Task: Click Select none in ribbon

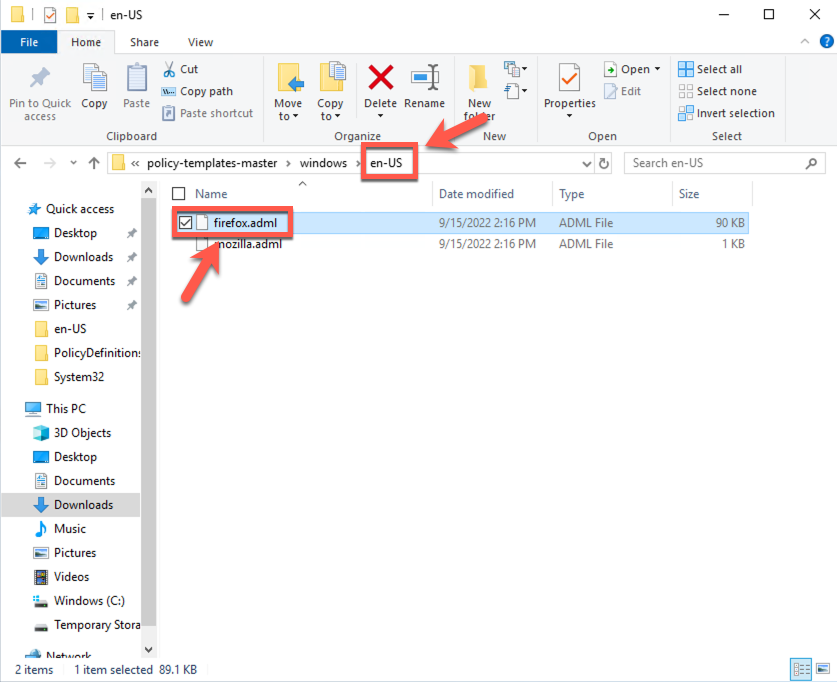Action: [717, 91]
